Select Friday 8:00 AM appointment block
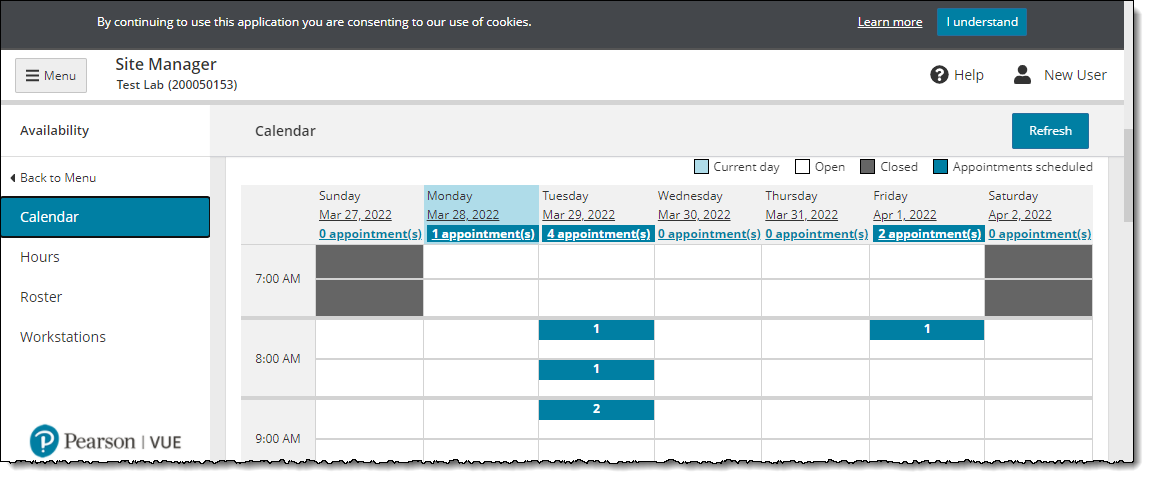The image size is (1149, 481). 927,330
